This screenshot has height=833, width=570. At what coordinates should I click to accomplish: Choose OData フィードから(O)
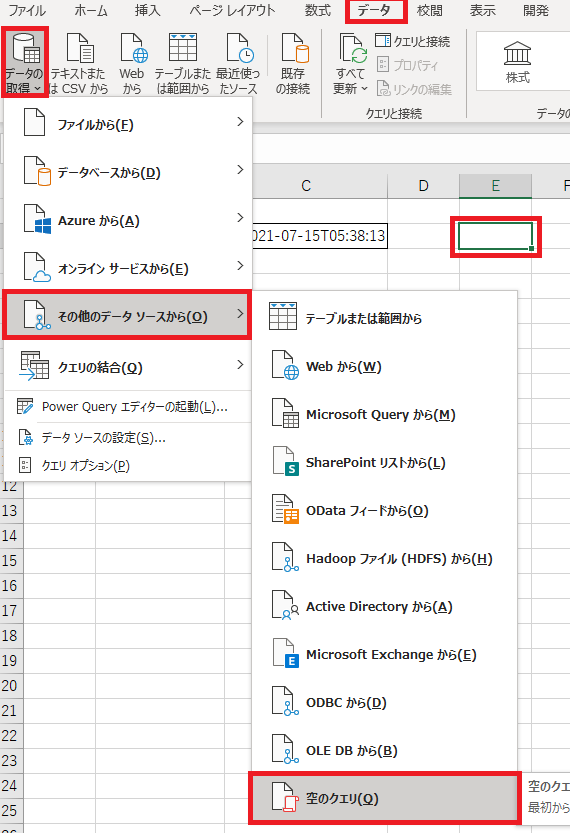(x=384, y=510)
